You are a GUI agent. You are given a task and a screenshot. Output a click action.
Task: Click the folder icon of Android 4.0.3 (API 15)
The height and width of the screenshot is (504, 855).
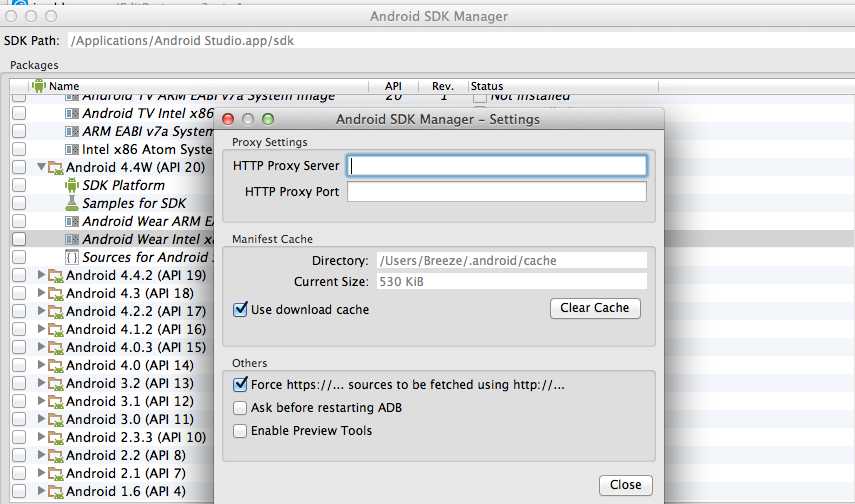pos(56,348)
